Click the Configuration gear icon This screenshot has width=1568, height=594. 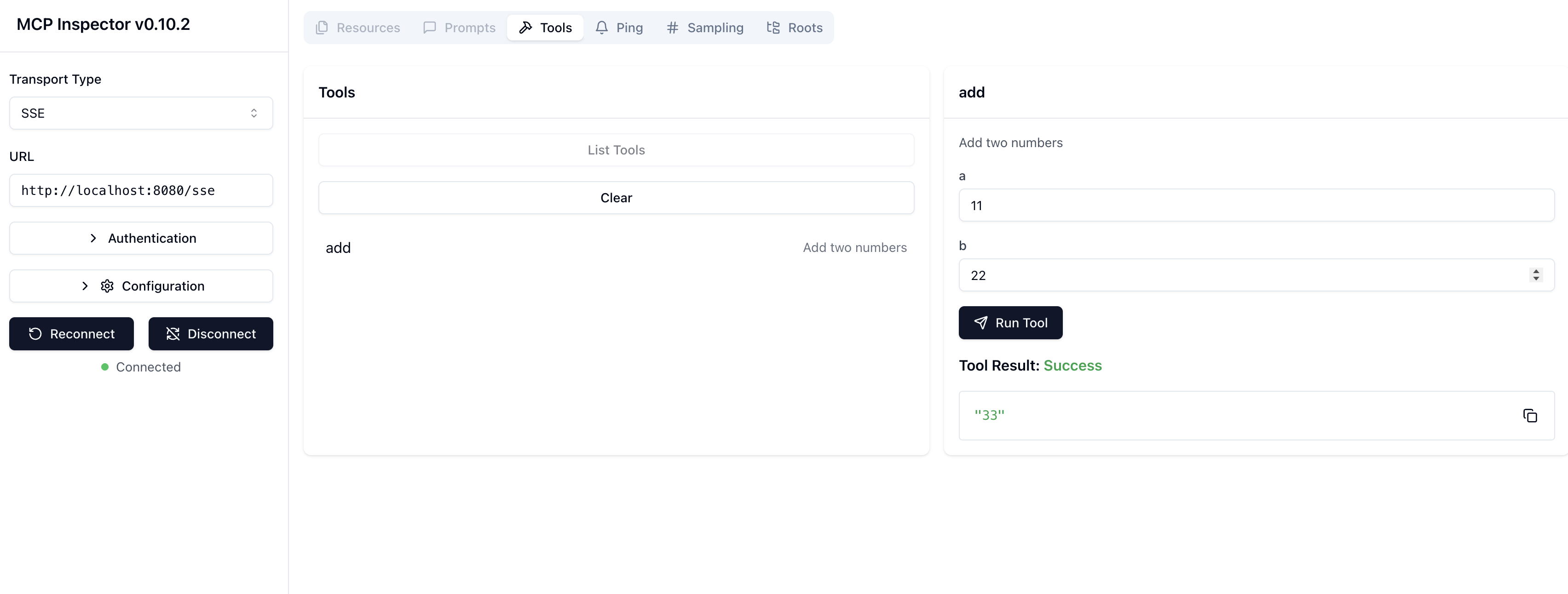107,286
